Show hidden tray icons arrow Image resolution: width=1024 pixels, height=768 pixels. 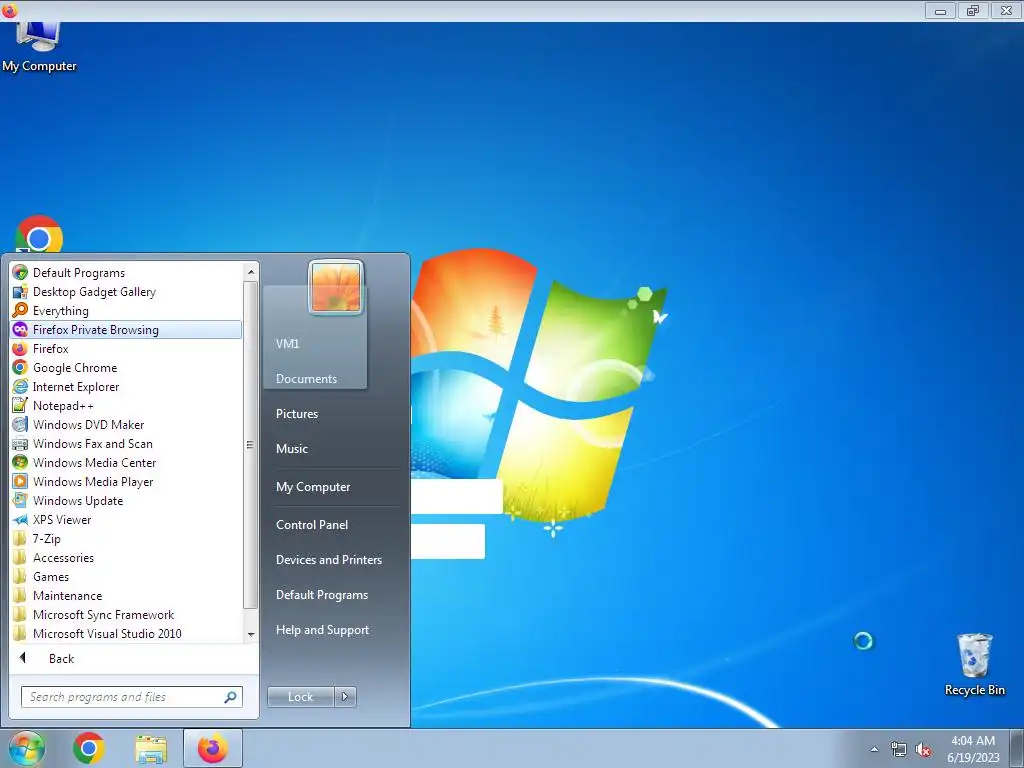(x=874, y=750)
